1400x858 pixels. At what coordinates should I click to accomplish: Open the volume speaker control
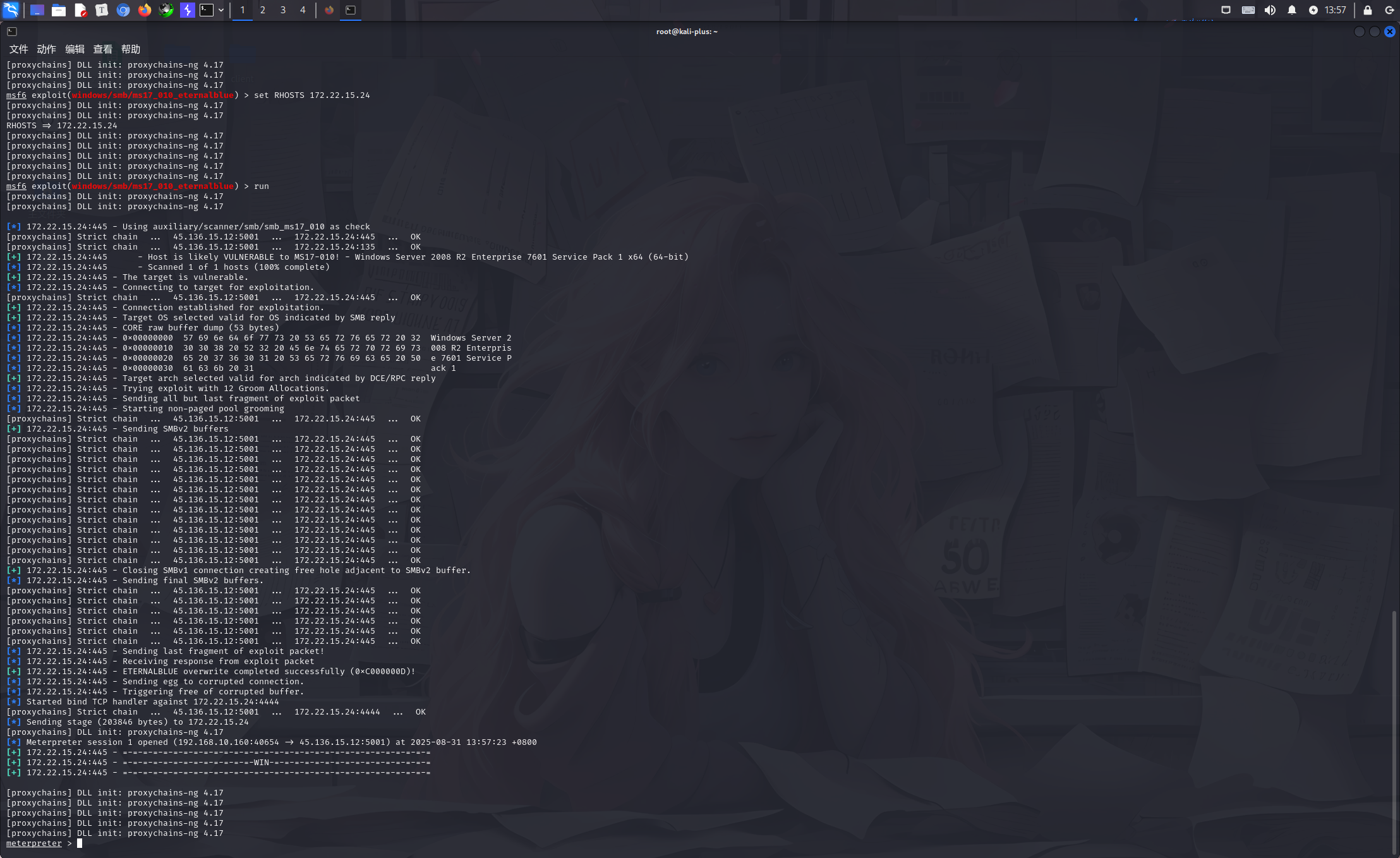pos(1270,10)
